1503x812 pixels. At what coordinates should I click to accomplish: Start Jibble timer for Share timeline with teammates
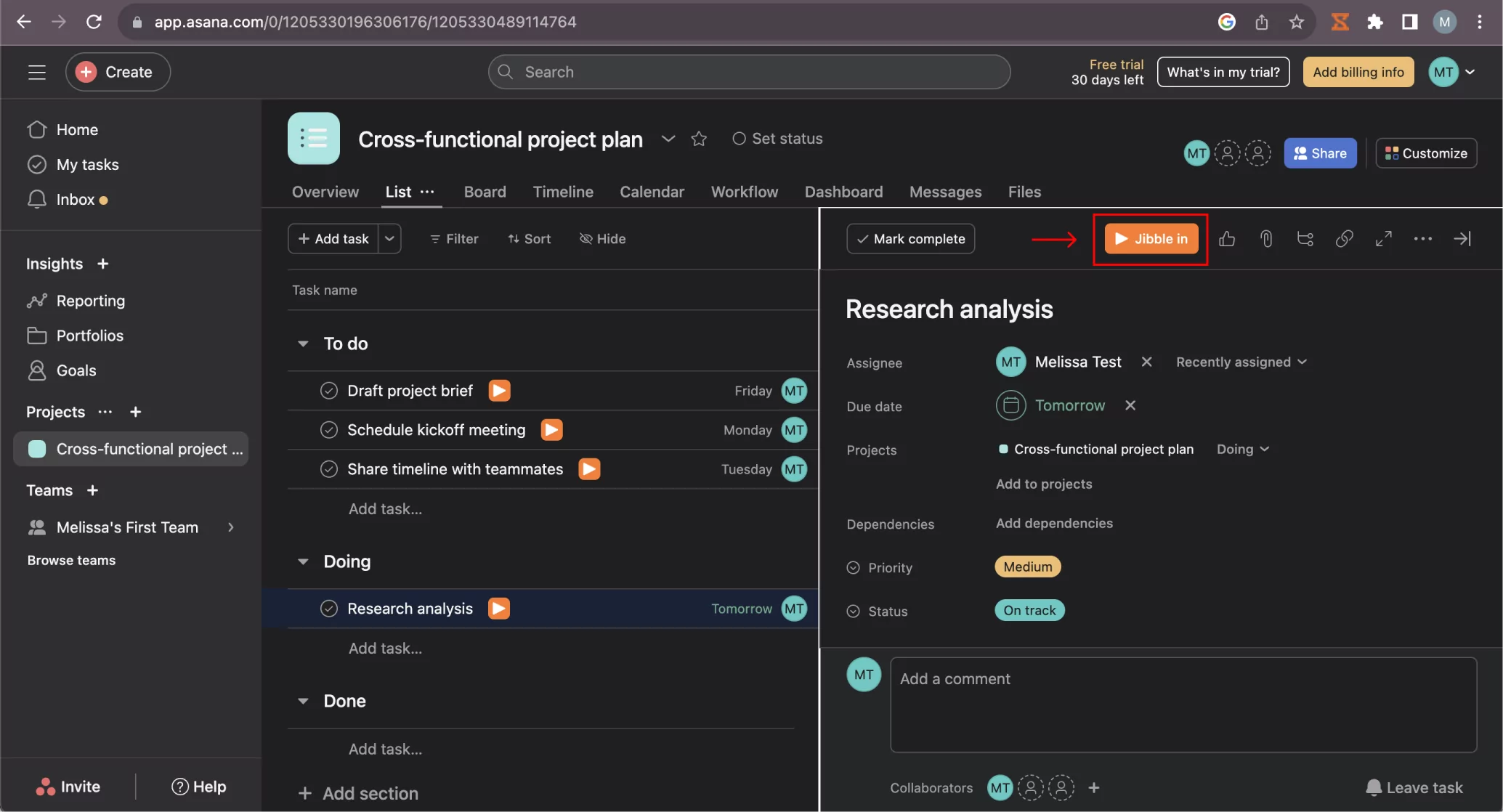[x=589, y=469]
